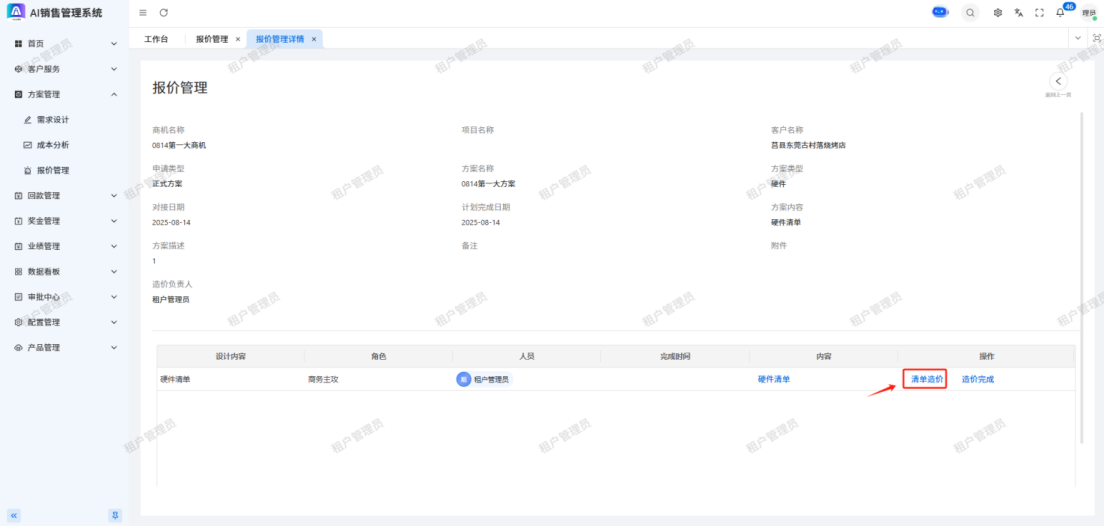Screen dimensions: 1104x527
Task: Click the AI assistant robot icon
Action: click(x=940, y=12)
